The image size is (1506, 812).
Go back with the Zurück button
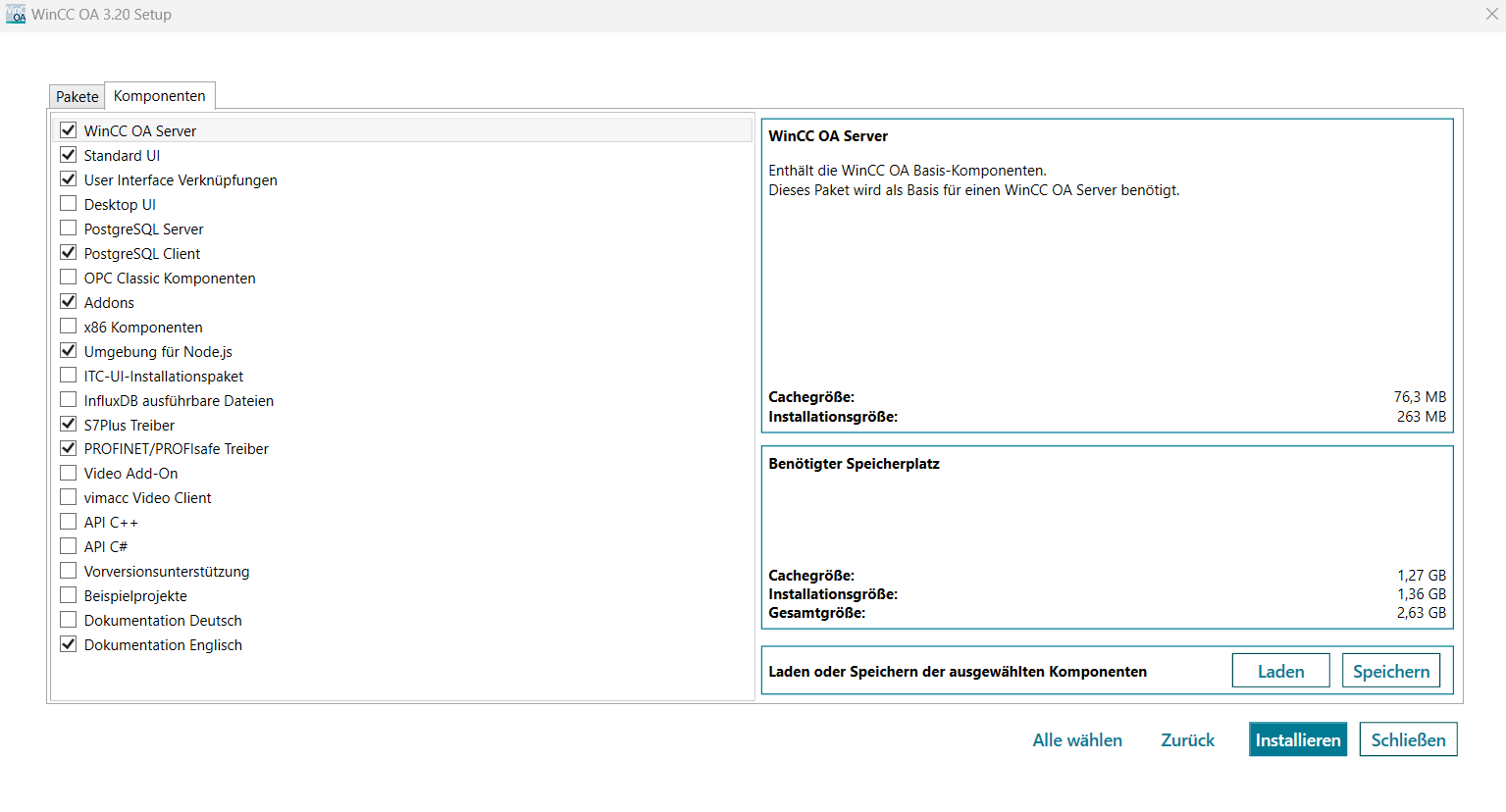pyautogui.click(x=1188, y=739)
